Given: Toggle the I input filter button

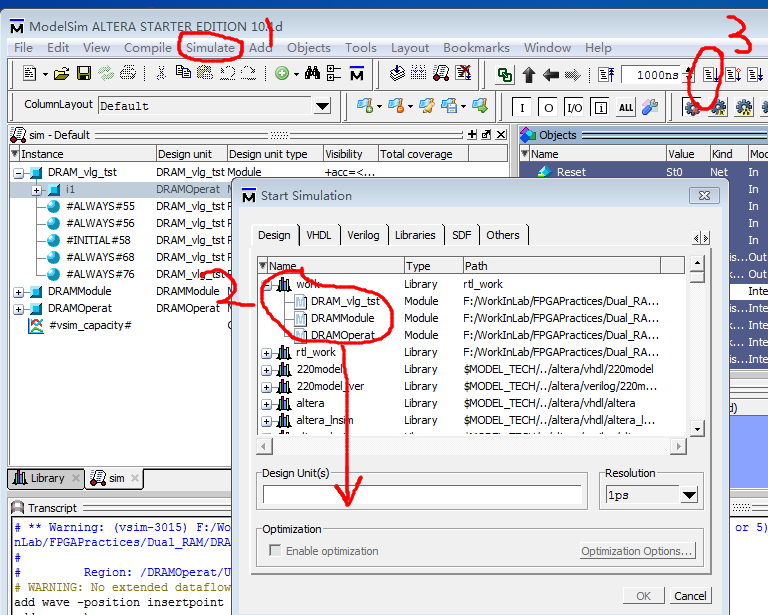Looking at the screenshot, I should click(522, 107).
